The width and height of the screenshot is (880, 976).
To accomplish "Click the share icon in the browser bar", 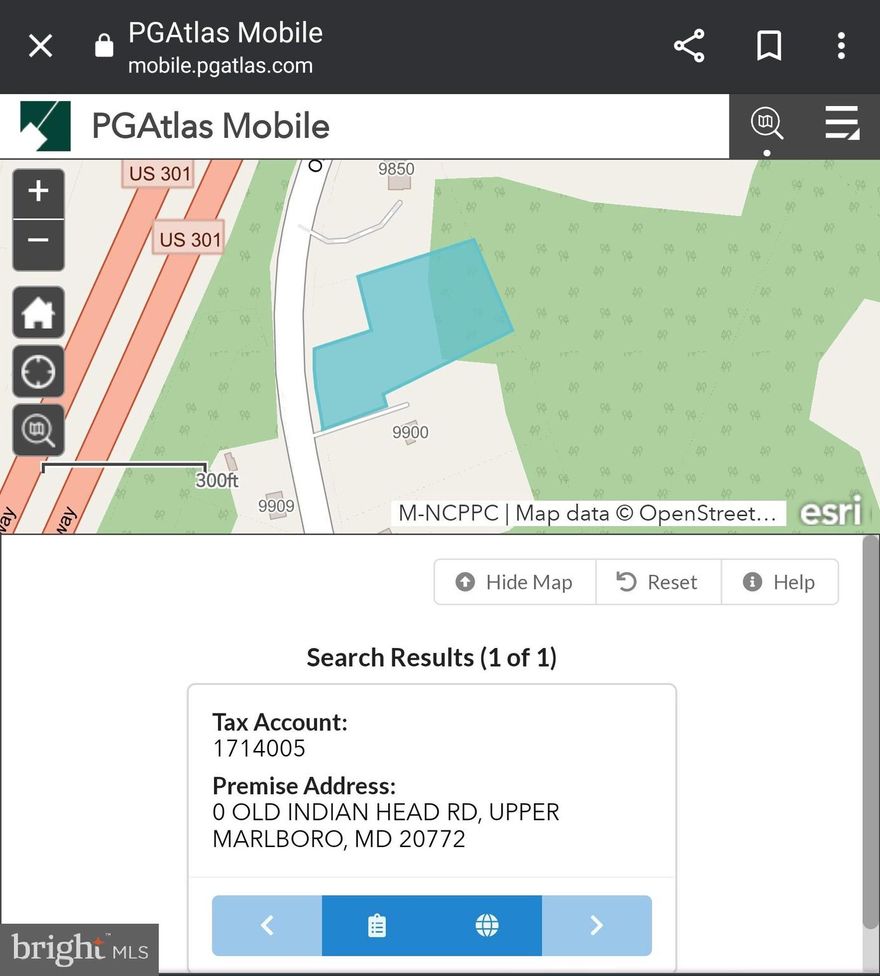I will tap(688, 45).
